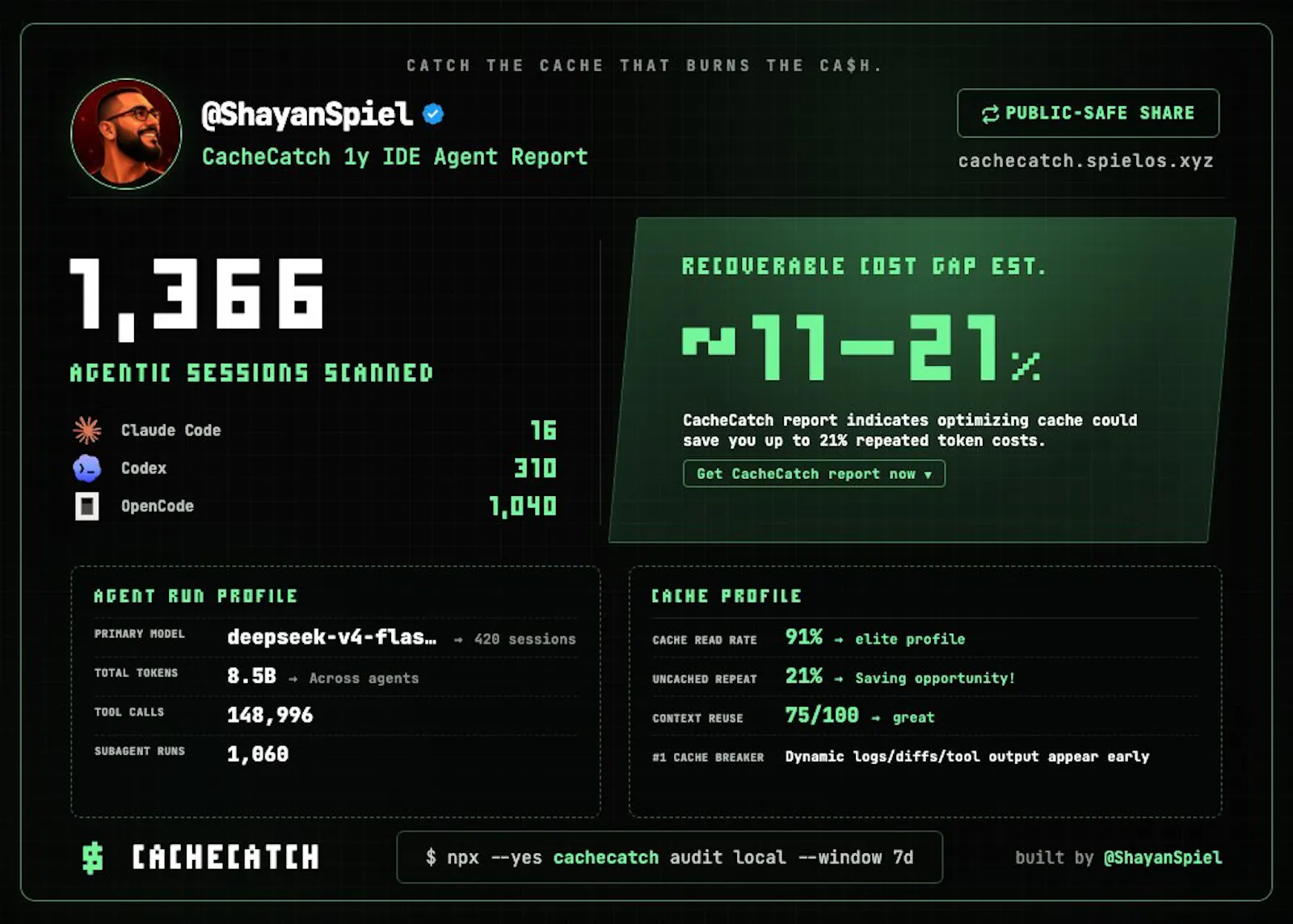Click the @ShayanSpiel username heading
The image size is (1293, 924).
coord(307,115)
